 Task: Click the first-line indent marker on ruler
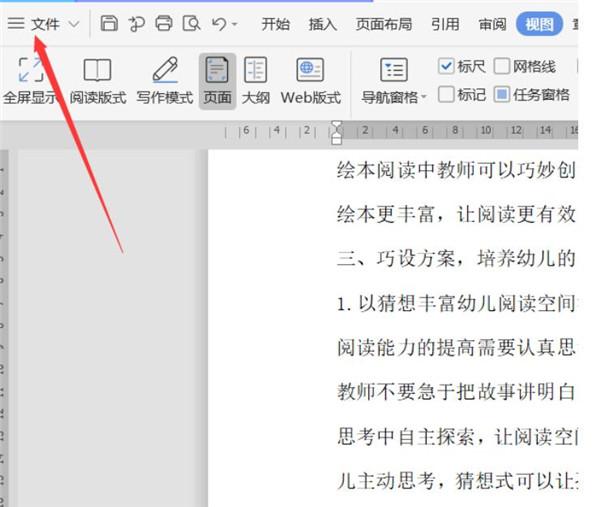(337, 126)
